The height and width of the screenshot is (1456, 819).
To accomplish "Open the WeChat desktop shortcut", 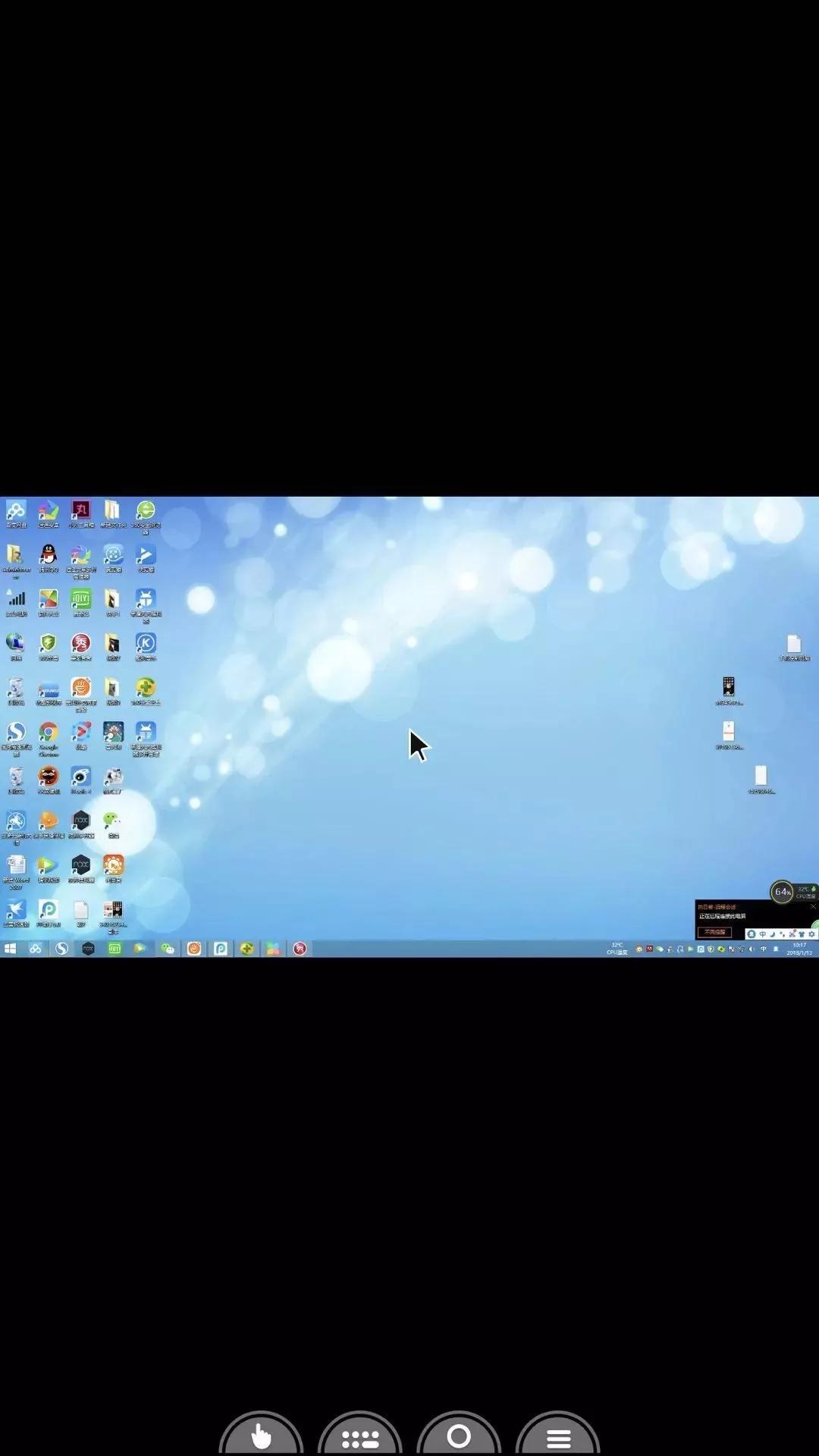I will pyautogui.click(x=113, y=824).
